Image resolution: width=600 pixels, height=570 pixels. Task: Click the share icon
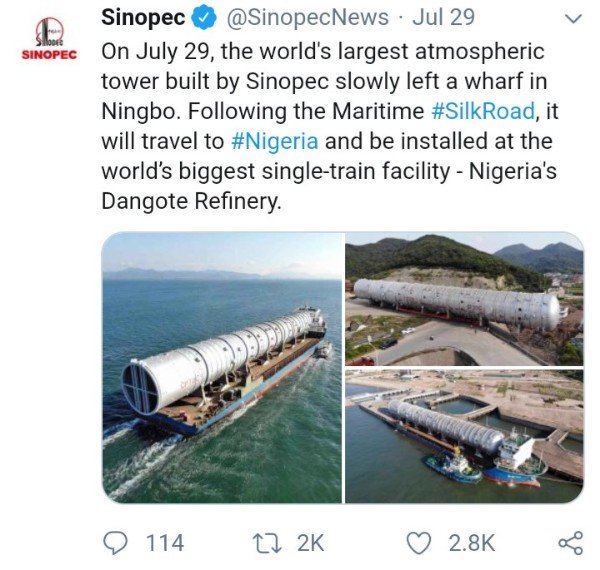point(571,543)
